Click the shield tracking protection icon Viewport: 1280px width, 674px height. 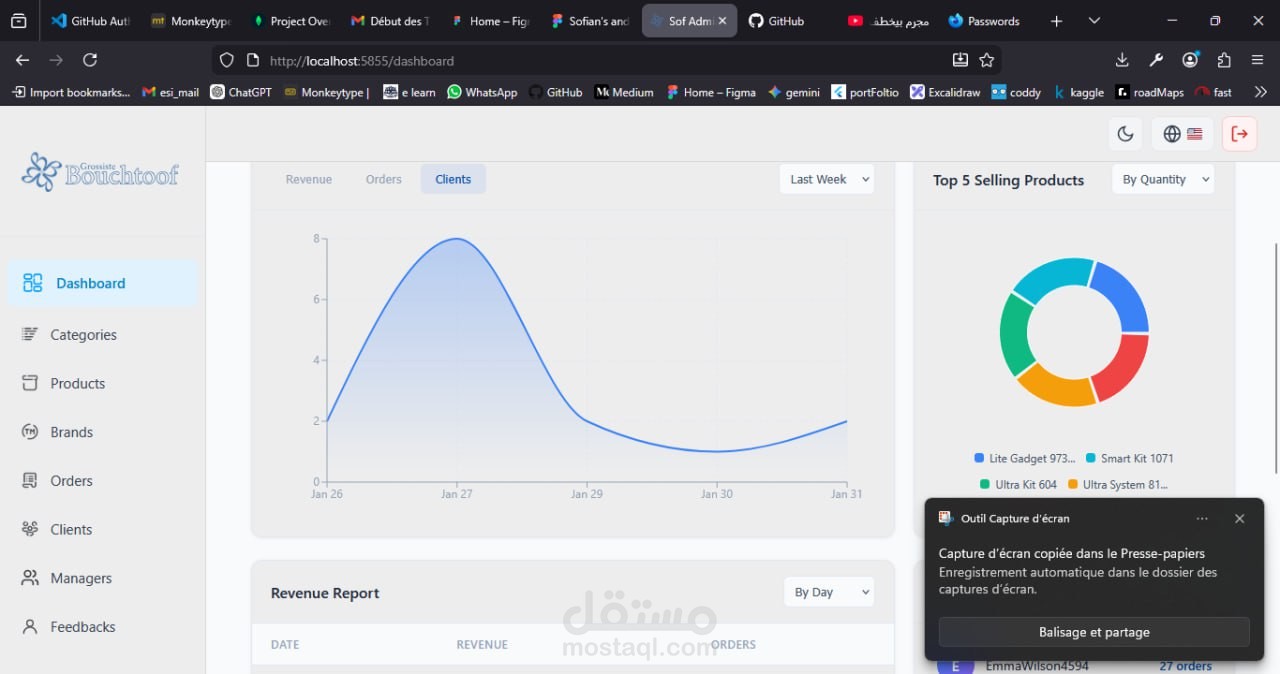227,60
